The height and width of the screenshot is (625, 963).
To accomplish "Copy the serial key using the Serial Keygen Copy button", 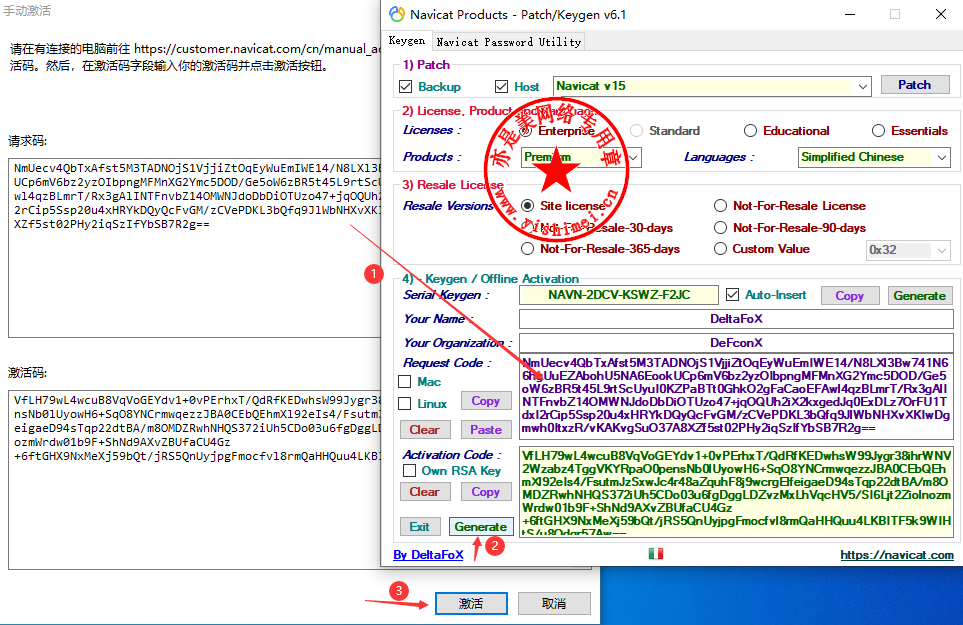I will pos(849,295).
